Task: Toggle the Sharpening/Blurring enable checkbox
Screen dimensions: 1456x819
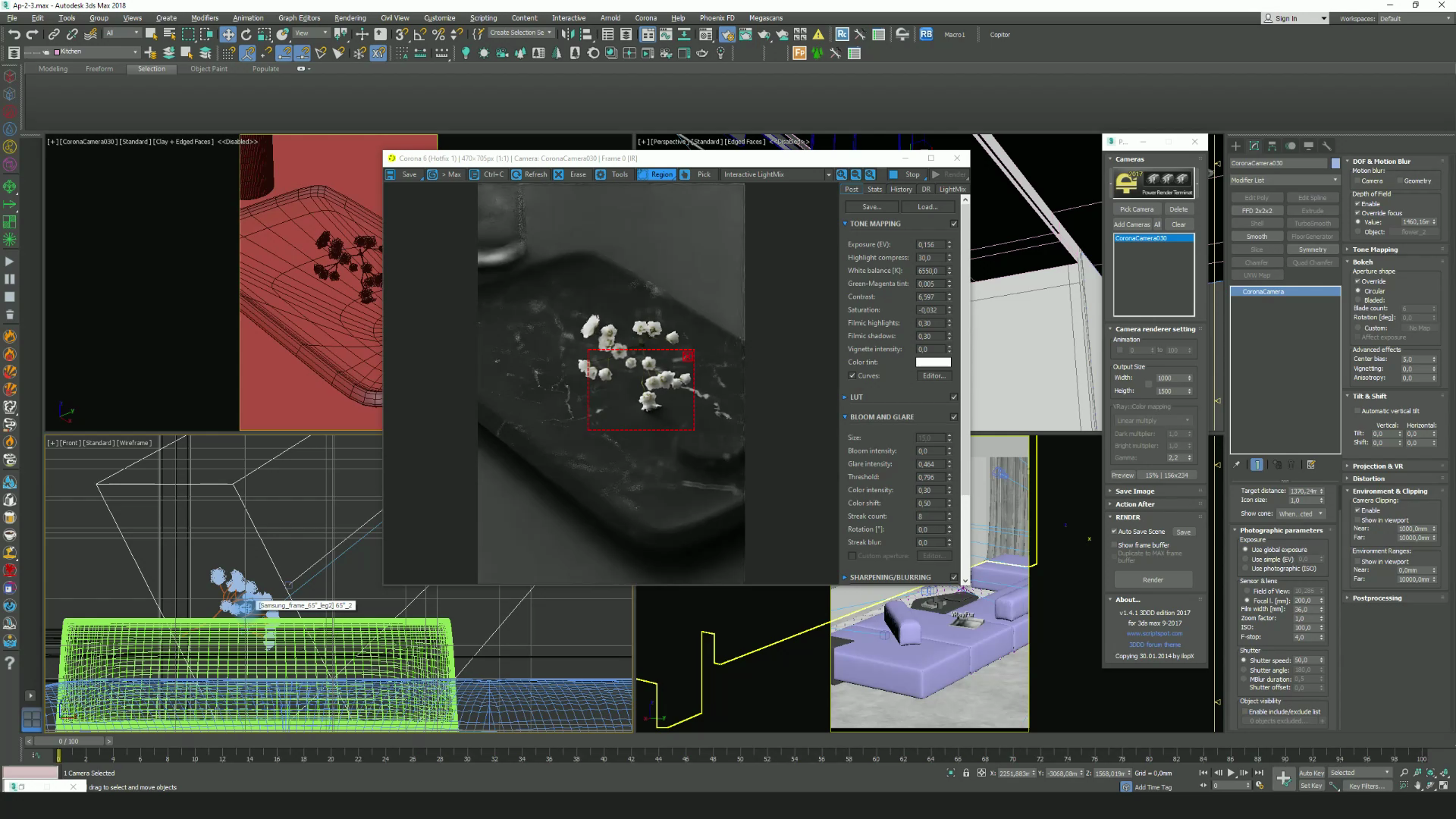Action: tap(954, 577)
